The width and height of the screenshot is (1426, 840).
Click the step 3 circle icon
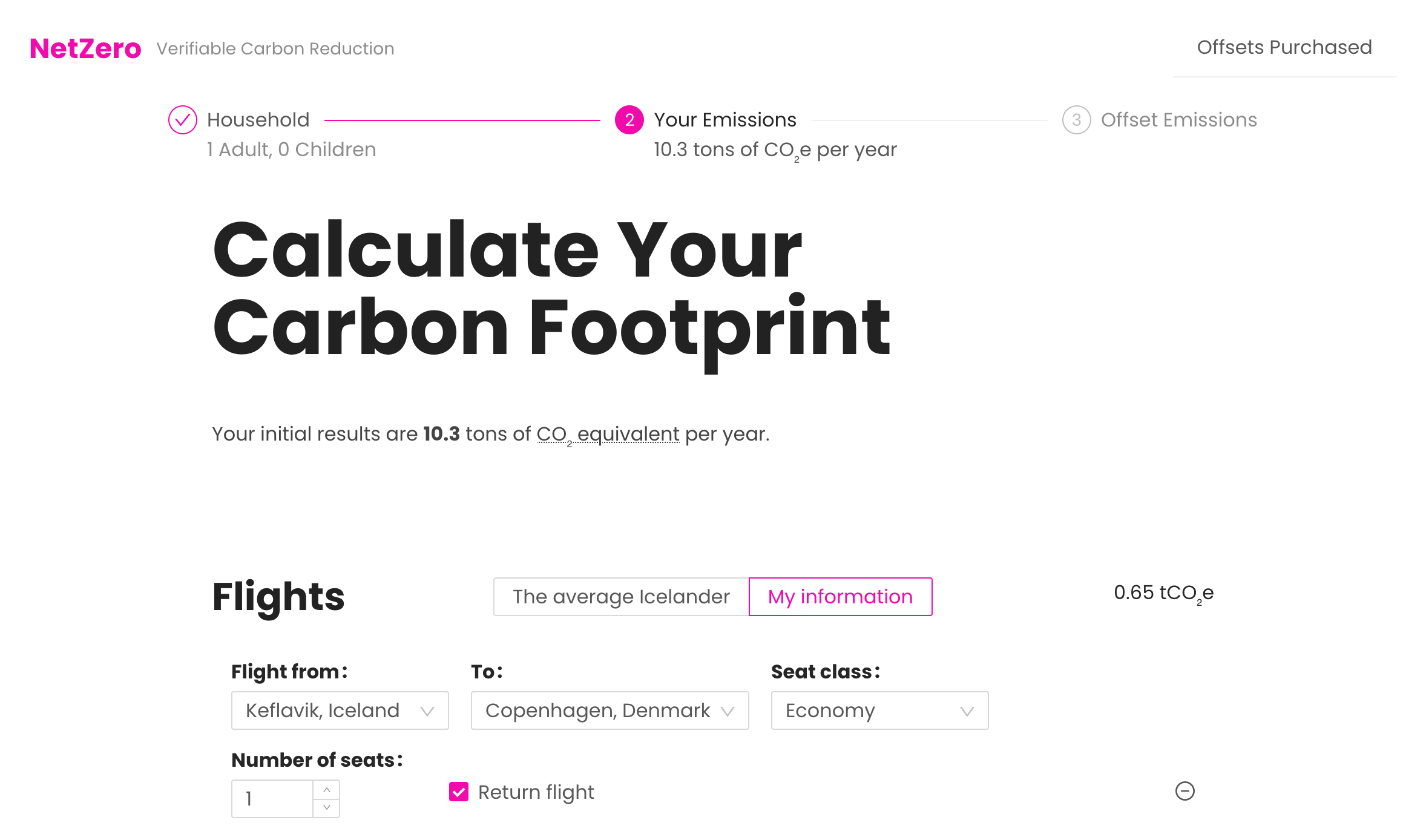(1076, 120)
